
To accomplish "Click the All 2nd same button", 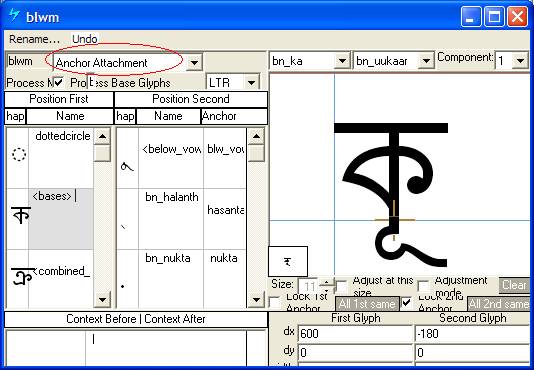I will click(499, 304).
